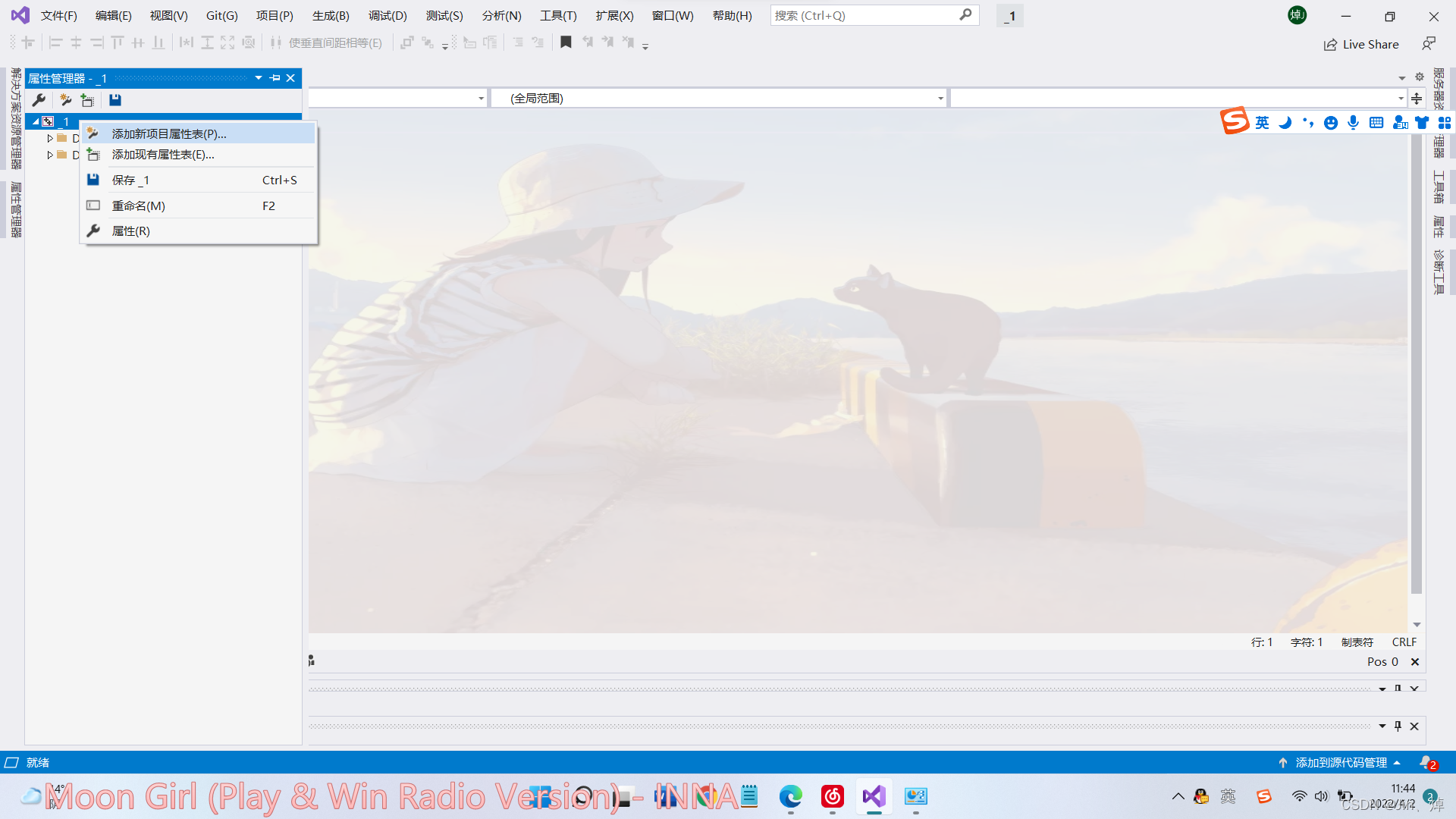Click the Add New Project Property Sheet toolbar icon
The image size is (1456, 819).
[x=65, y=99]
